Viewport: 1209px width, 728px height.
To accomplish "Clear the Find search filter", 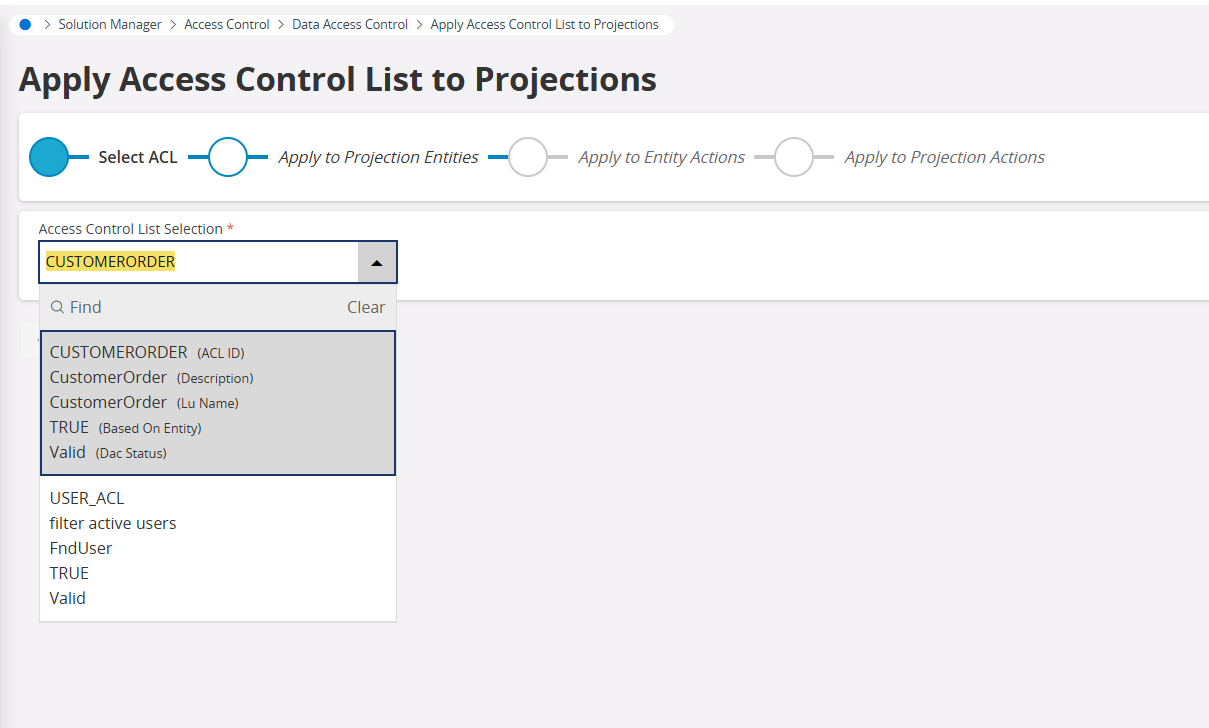I will point(366,307).
